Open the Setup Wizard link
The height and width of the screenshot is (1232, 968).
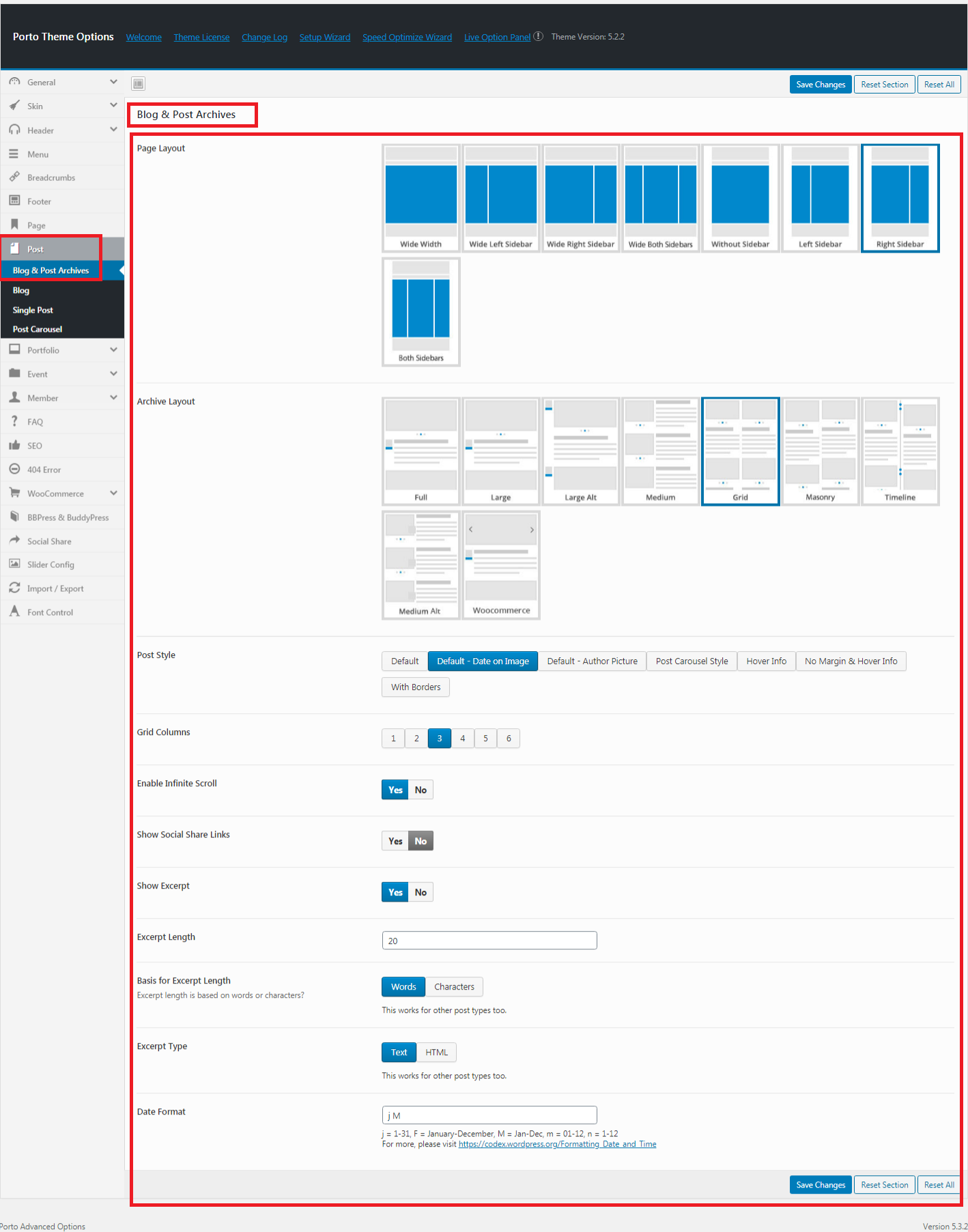pyautogui.click(x=324, y=38)
